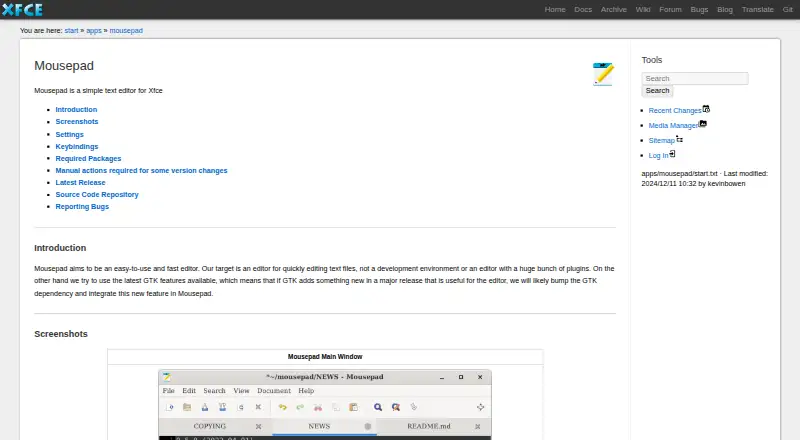Click Reload icon in Mousepad toolbar
Viewport: 800px width, 440px height.
tap(240, 407)
